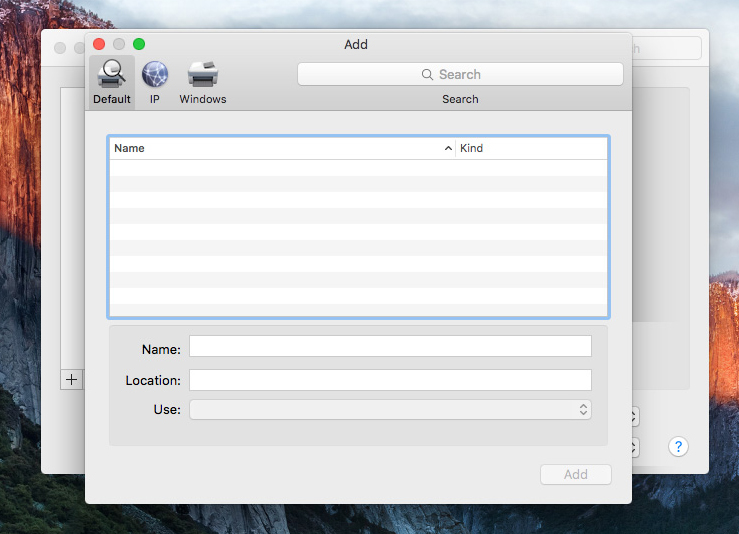Open help with the question mark icon
Viewport: 739px width, 534px height.
point(678,446)
